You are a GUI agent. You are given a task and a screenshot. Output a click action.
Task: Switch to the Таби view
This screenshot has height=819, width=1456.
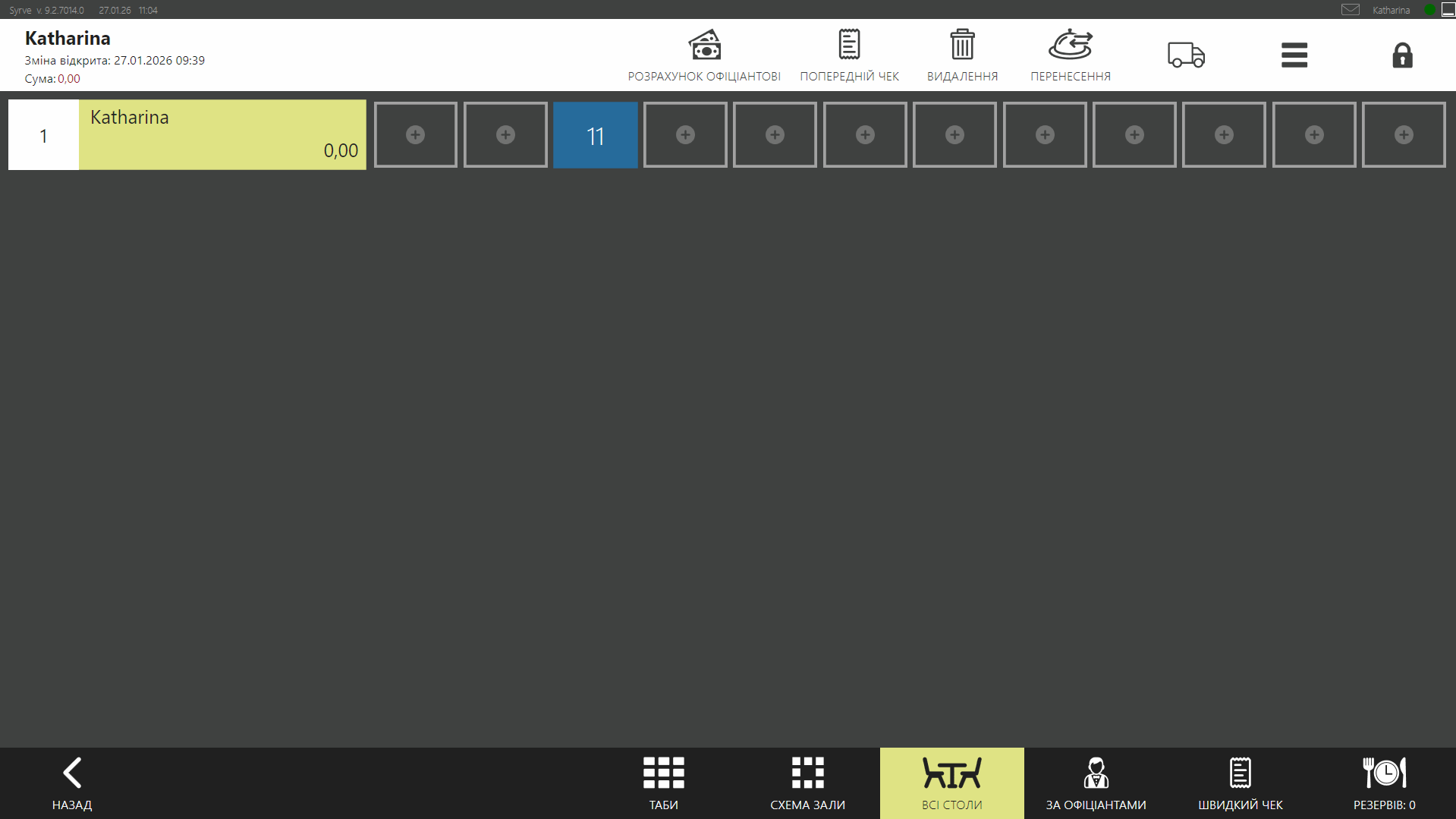[664, 783]
